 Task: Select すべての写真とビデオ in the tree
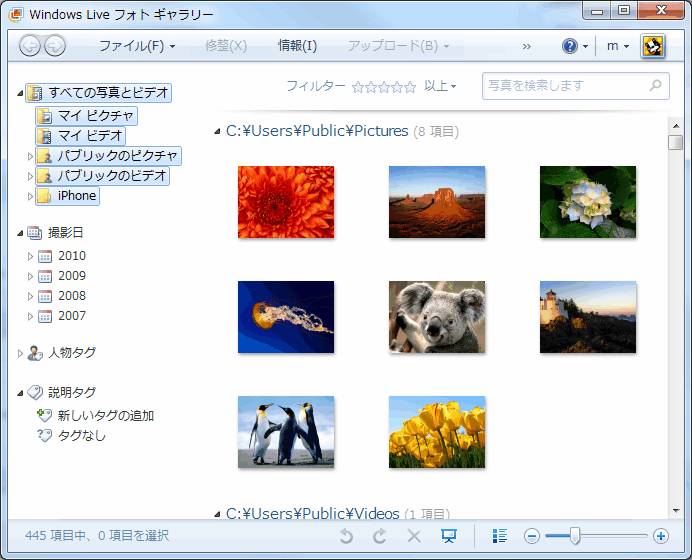98,93
